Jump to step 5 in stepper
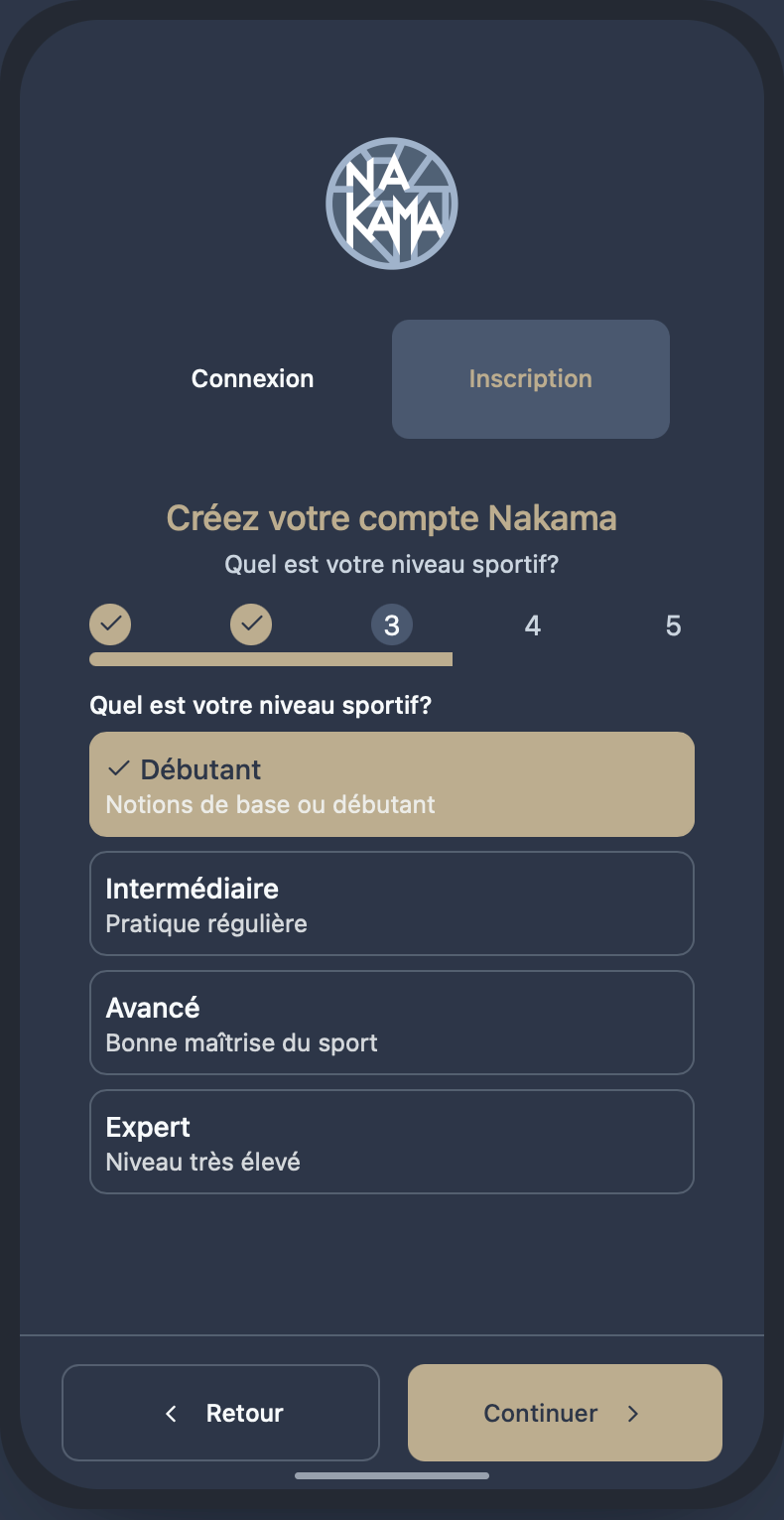784x1520 pixels. tap(674, 625)
